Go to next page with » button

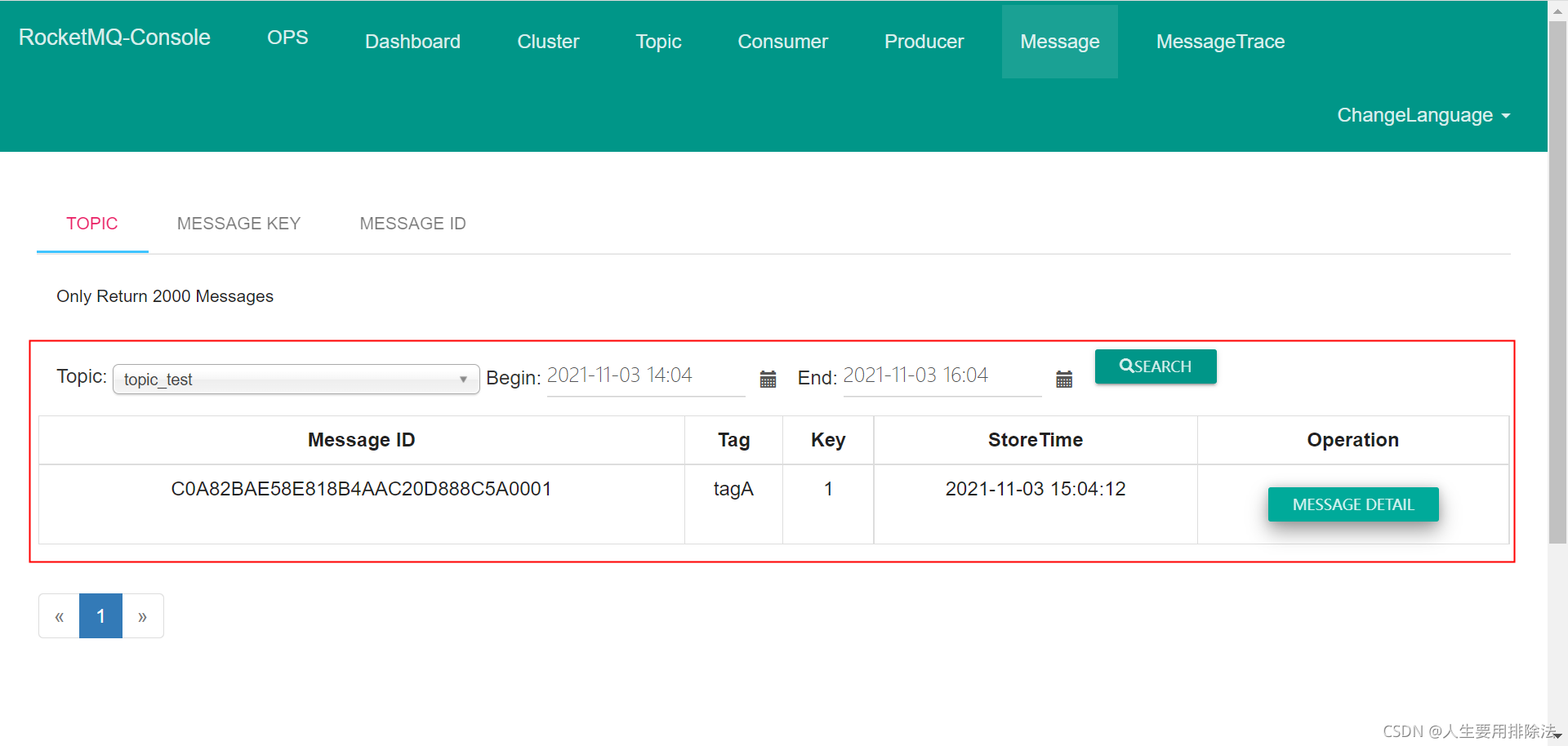point(143,616)
